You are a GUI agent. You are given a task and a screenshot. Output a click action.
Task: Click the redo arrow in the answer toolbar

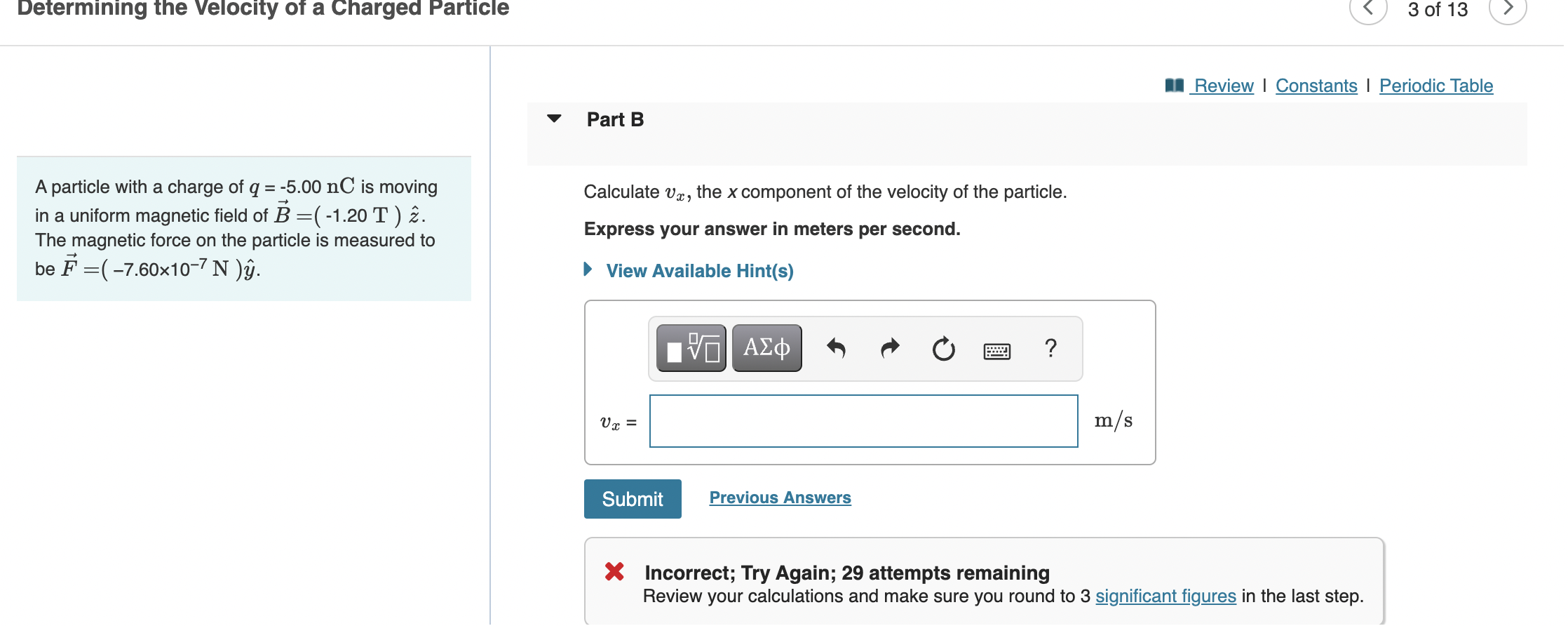tap(889, 347)
